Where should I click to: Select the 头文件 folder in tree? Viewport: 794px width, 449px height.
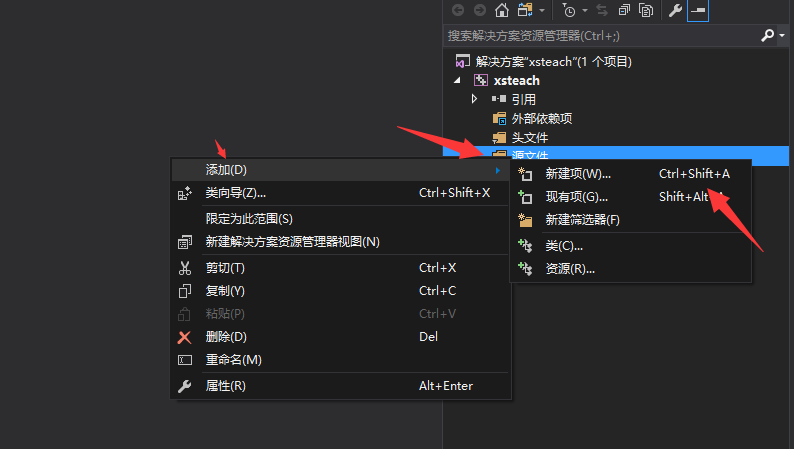[x=529, y=137]
